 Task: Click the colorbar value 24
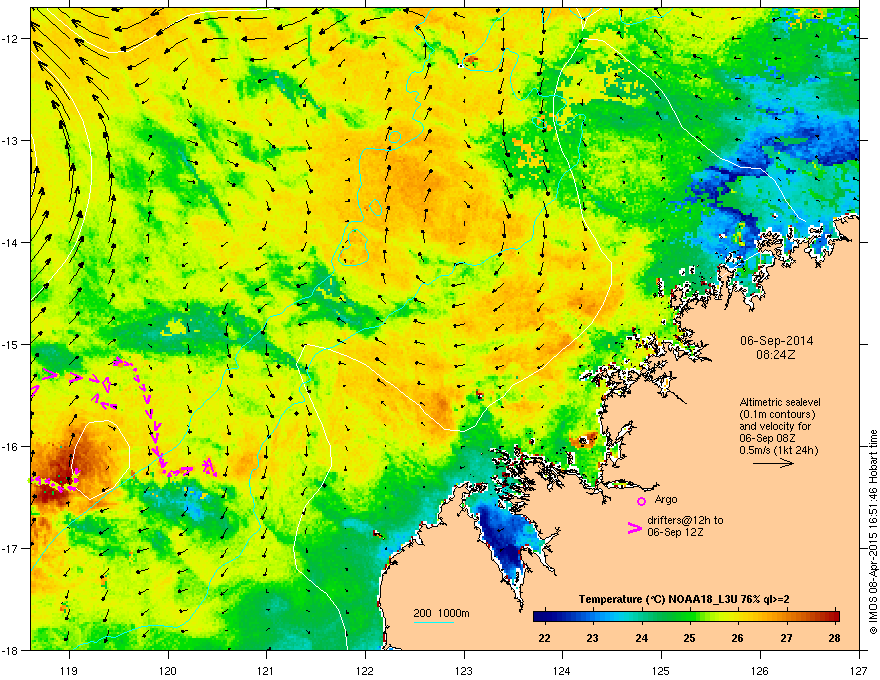coord(641,638)
